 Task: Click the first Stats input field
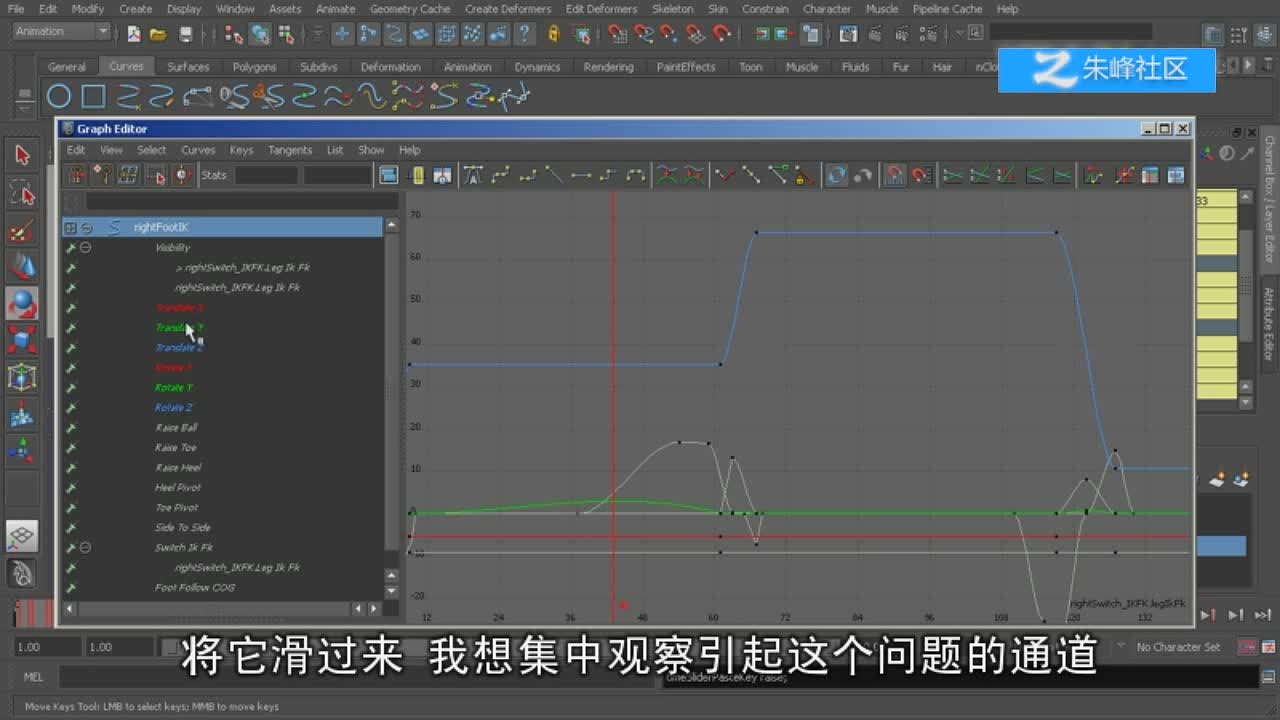266,175
